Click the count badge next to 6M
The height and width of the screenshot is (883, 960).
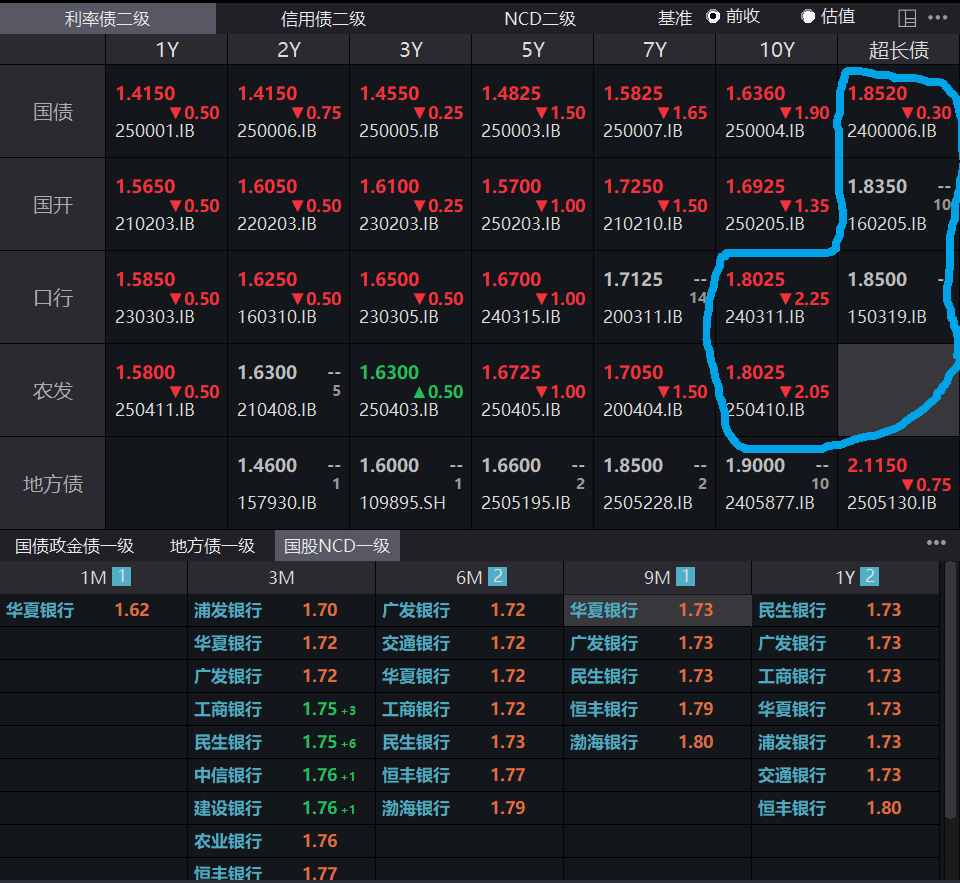click(x=497, y=576)
